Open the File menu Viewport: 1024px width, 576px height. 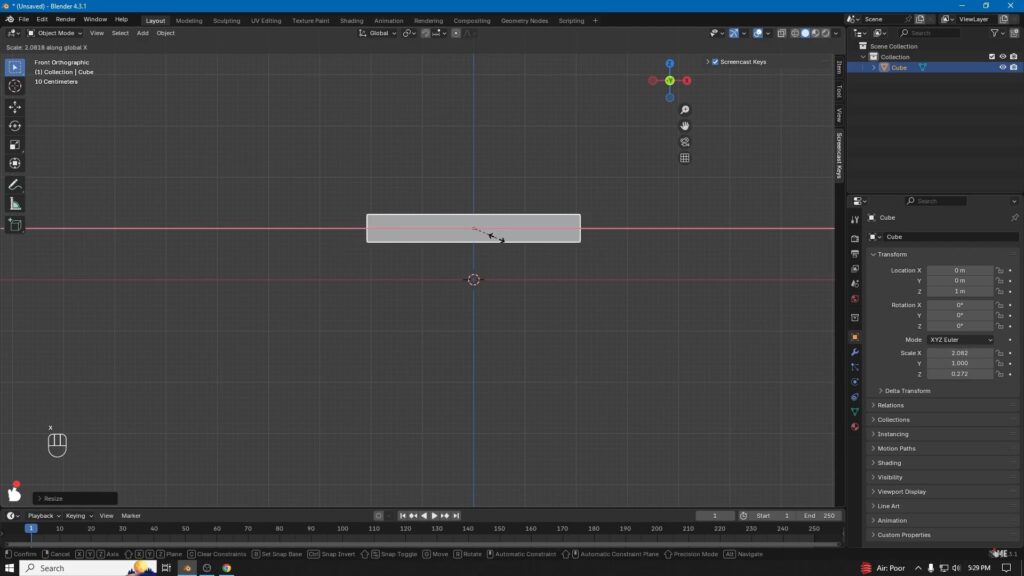pyautogui.click(x=24, y=20)
